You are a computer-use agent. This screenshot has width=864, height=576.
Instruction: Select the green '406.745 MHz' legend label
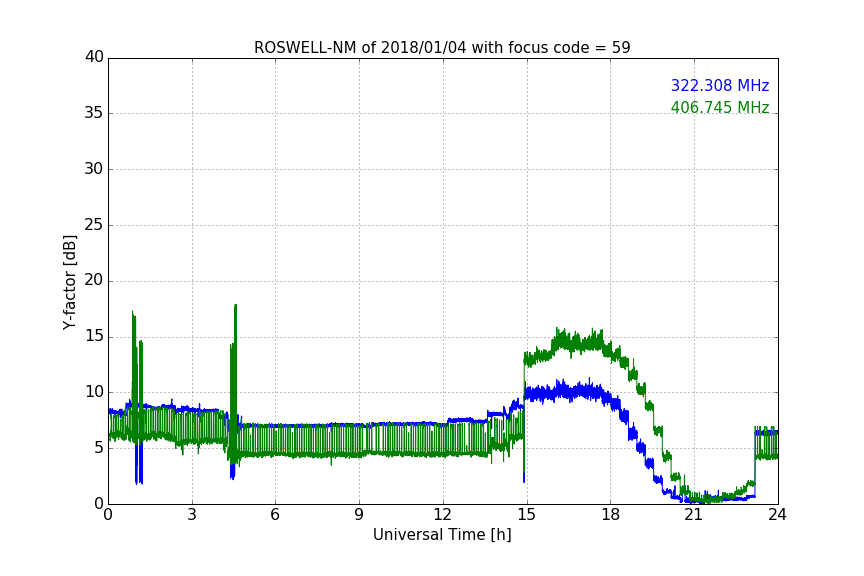(x=720, y=107)
